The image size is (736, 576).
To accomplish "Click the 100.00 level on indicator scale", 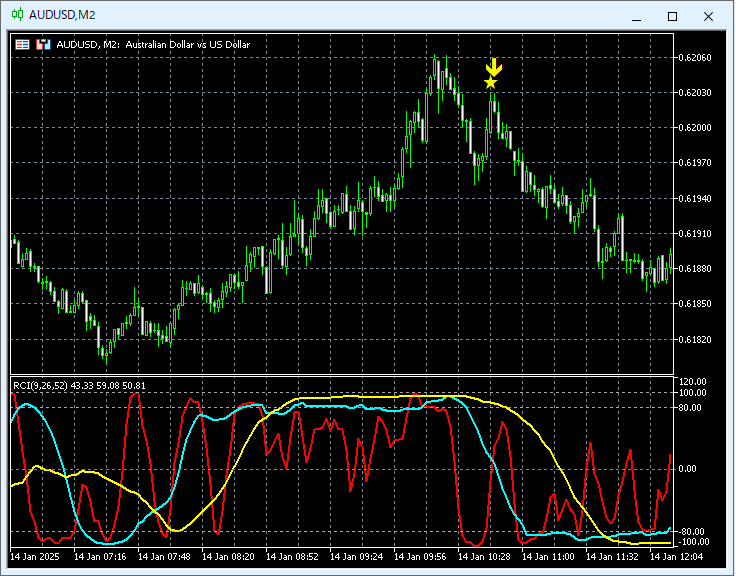I will tap(692, 392).
